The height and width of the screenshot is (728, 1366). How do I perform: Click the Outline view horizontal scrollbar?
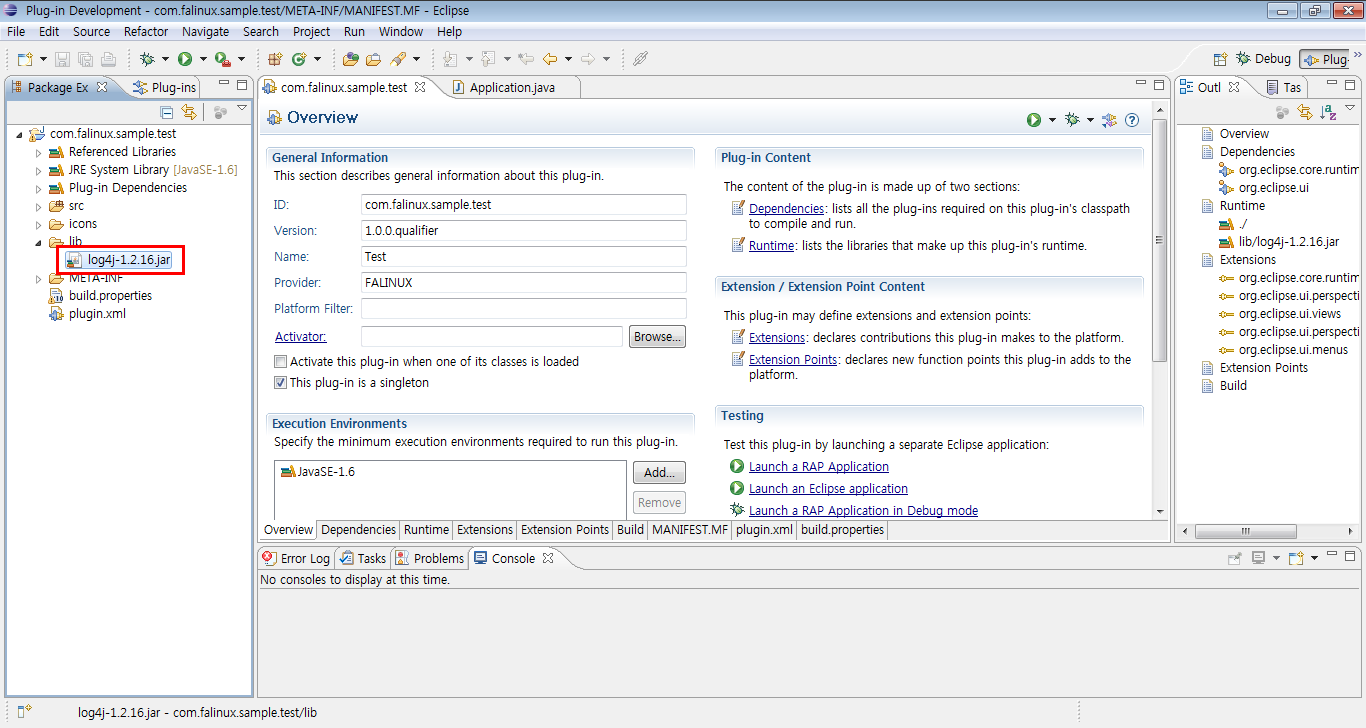click(1246, 531)
